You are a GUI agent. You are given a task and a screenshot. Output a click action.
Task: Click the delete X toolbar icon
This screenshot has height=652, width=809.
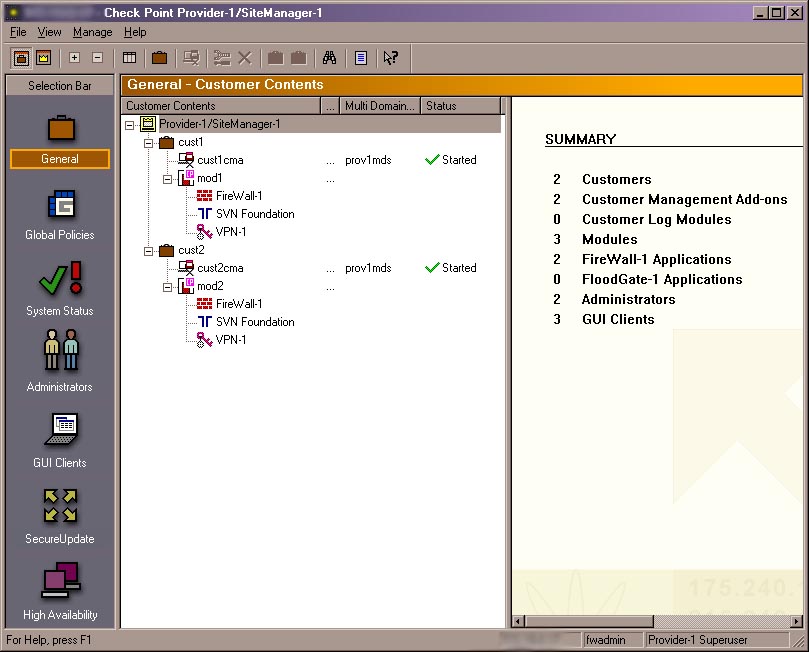[245, 58]
